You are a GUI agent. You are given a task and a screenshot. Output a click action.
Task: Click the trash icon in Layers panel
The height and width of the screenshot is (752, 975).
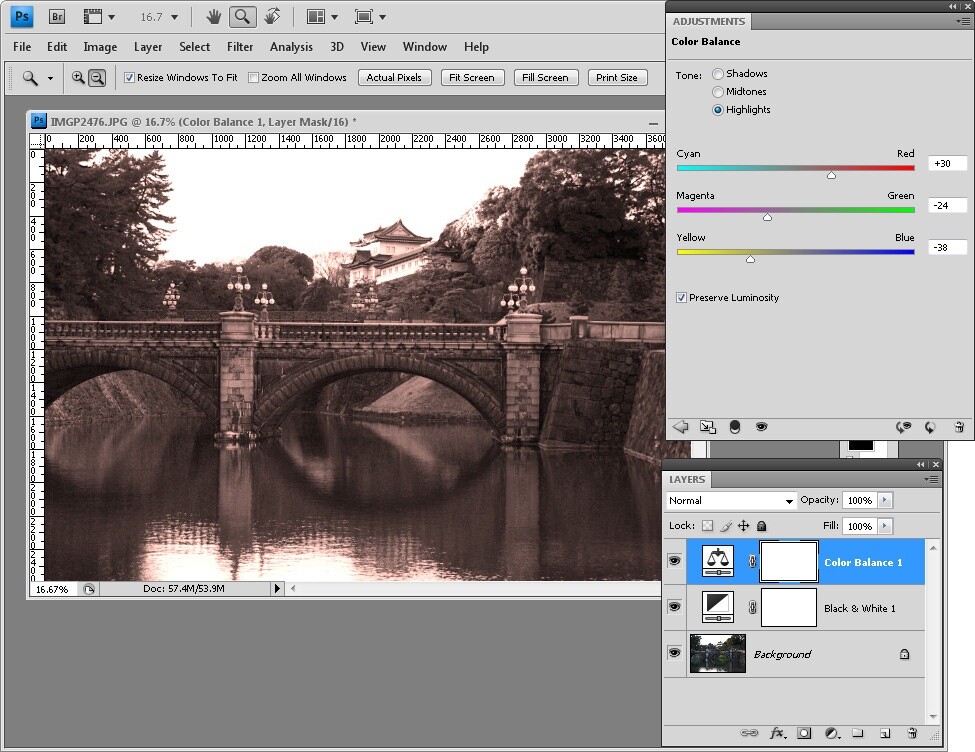point(911,733)
